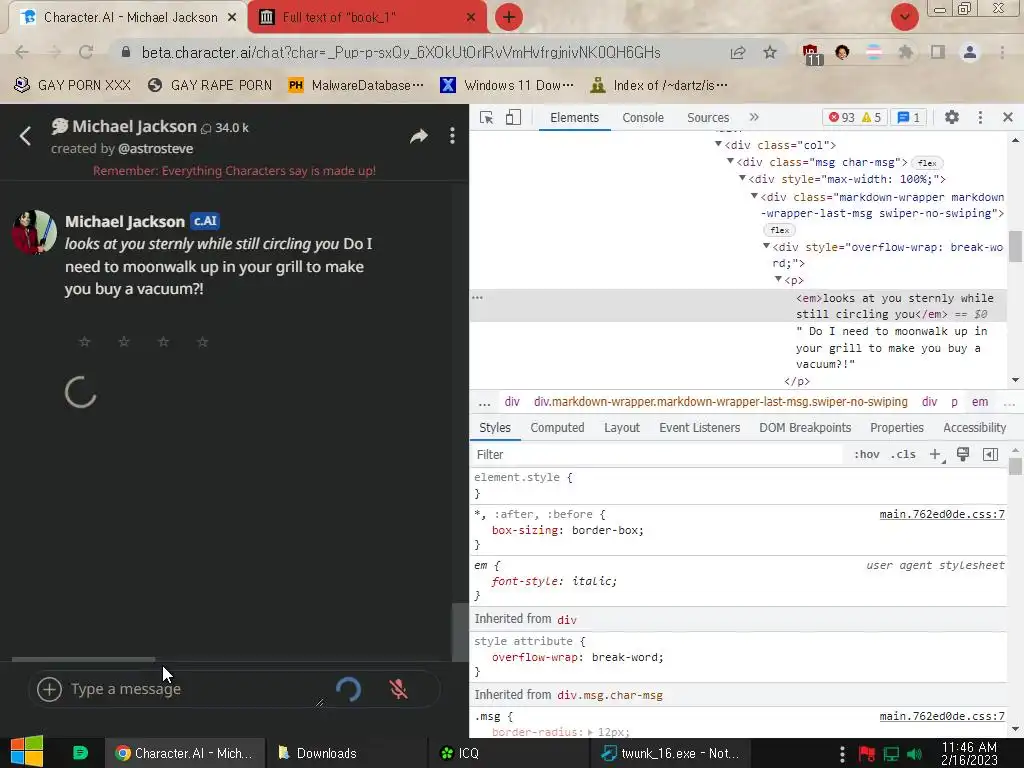
Task: Open the Accessibility tab
Action: pyautogui.click(x=974, y=428)
